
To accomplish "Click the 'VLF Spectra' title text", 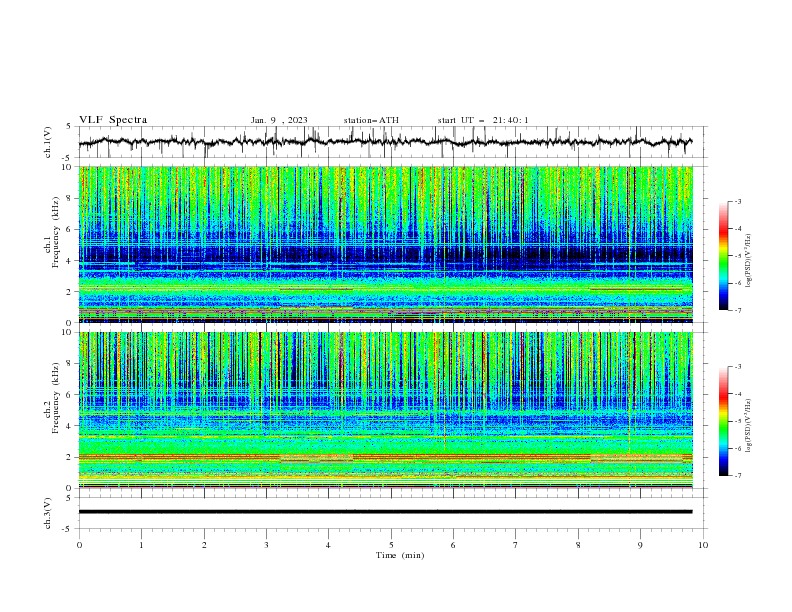I will pyautogui.click(x=113, y=120).
